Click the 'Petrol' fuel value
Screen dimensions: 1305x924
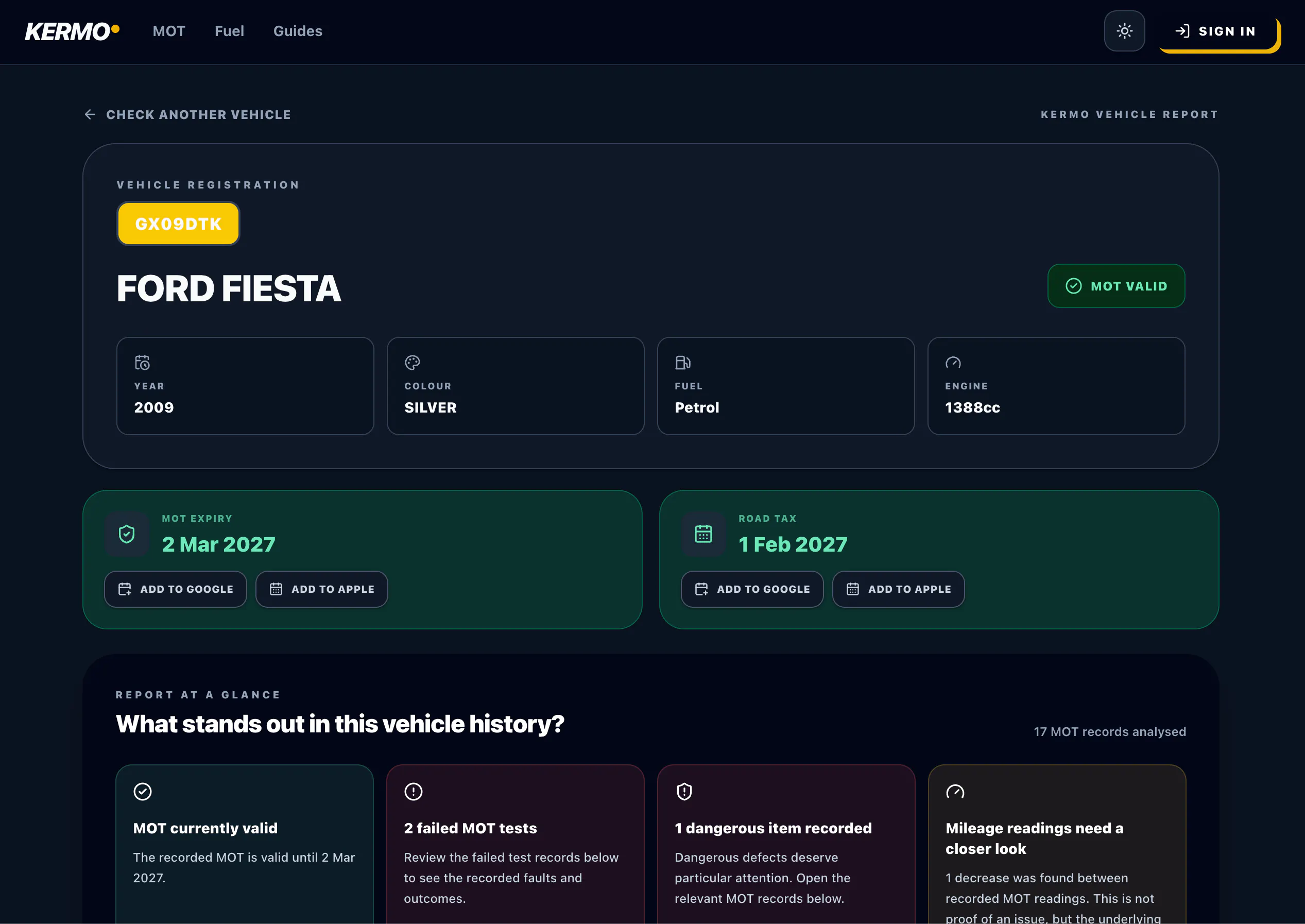tap(697, 407)
